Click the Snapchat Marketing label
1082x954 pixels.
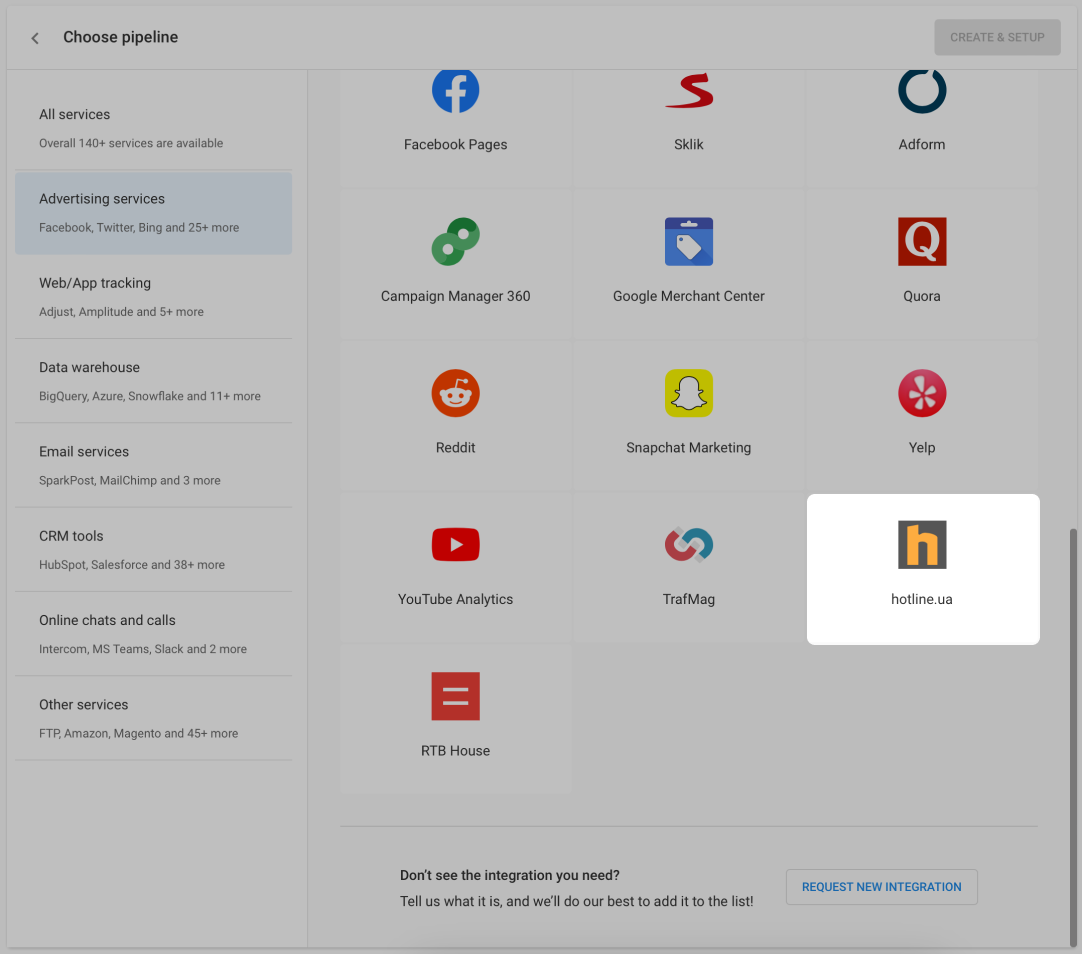coord(689,448)
